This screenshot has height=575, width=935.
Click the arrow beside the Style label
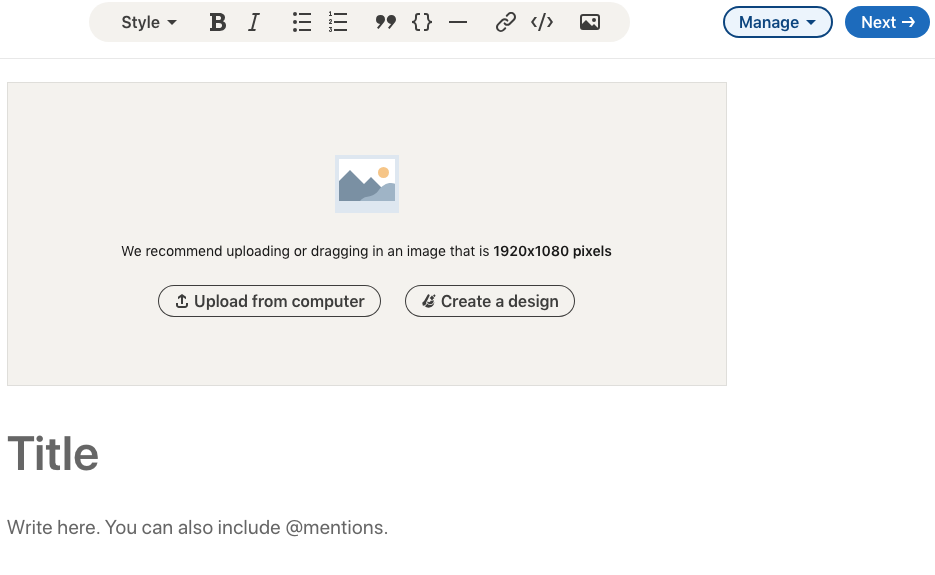(x=172, y=23)
